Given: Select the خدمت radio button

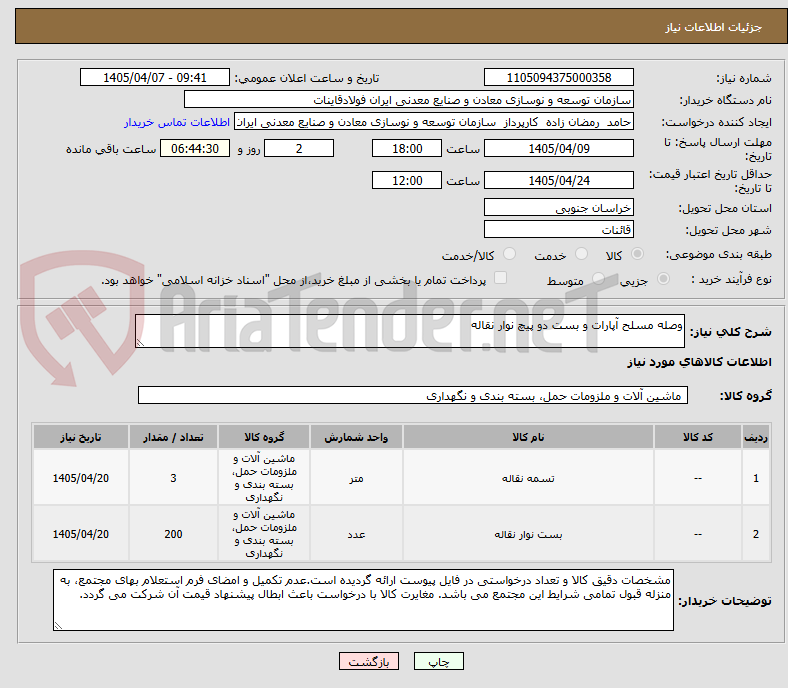Looking at the screenshot, I should [581, 254].
